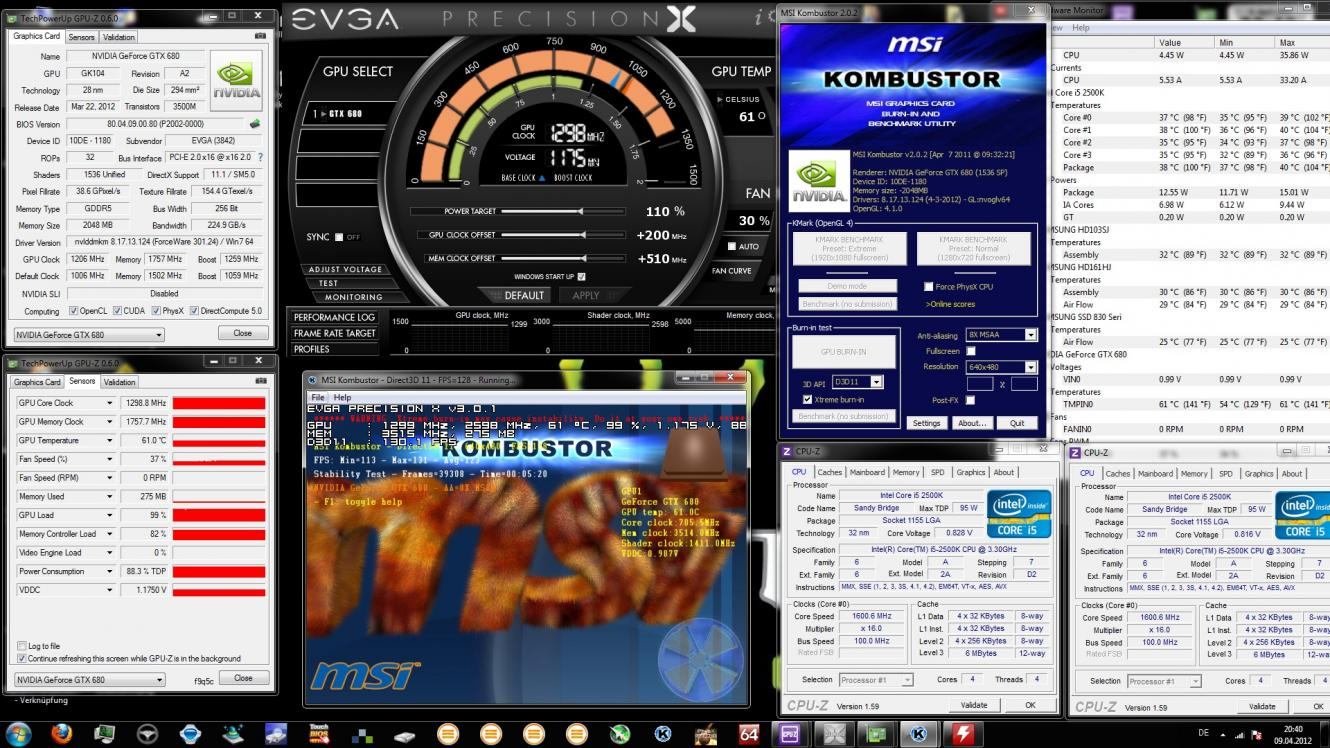Open the red 64 taskbar icon
Image resolution: width=1330 pixels, height=748 pixels.
pos(749,734)
